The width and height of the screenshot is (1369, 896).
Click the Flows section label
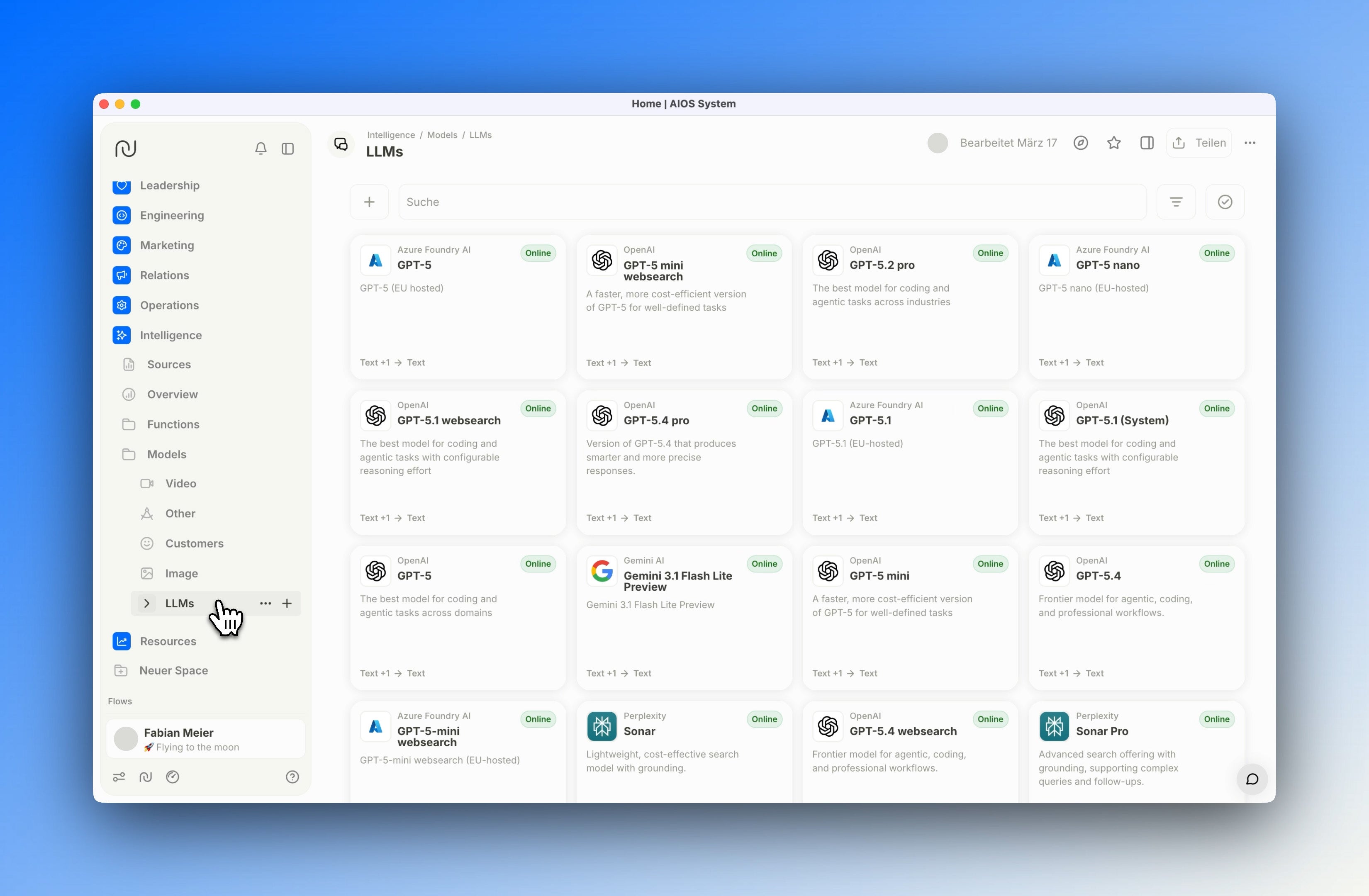(x=119, y=701)
